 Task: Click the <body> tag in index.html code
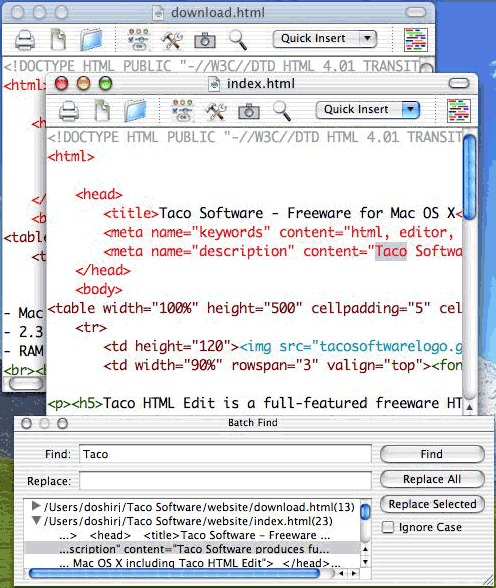[99, 290]
